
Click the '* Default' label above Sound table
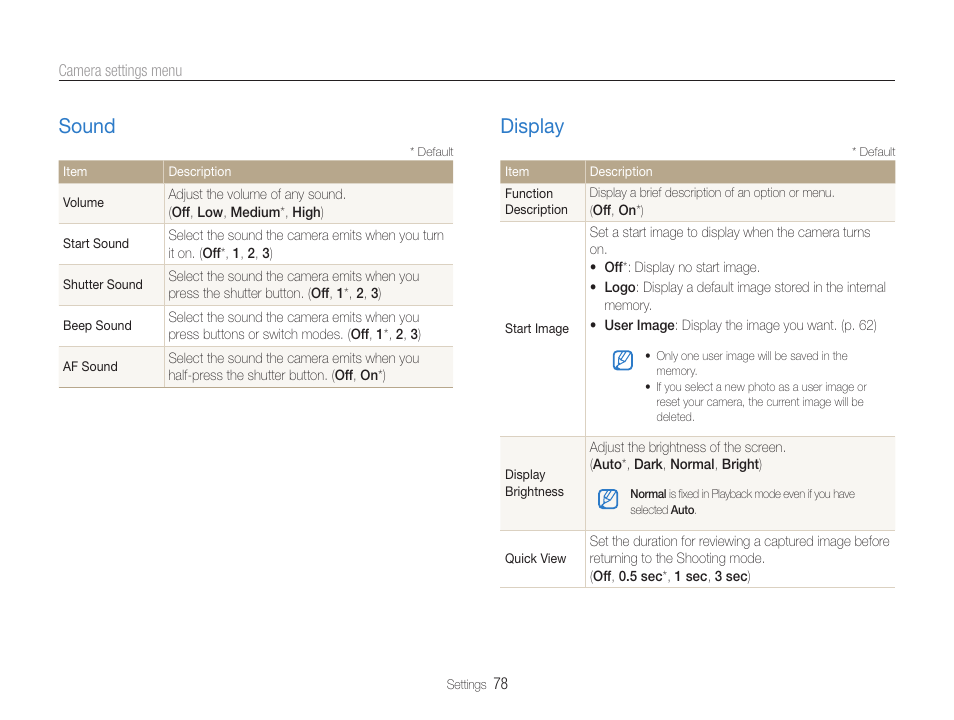pos(431,152)
